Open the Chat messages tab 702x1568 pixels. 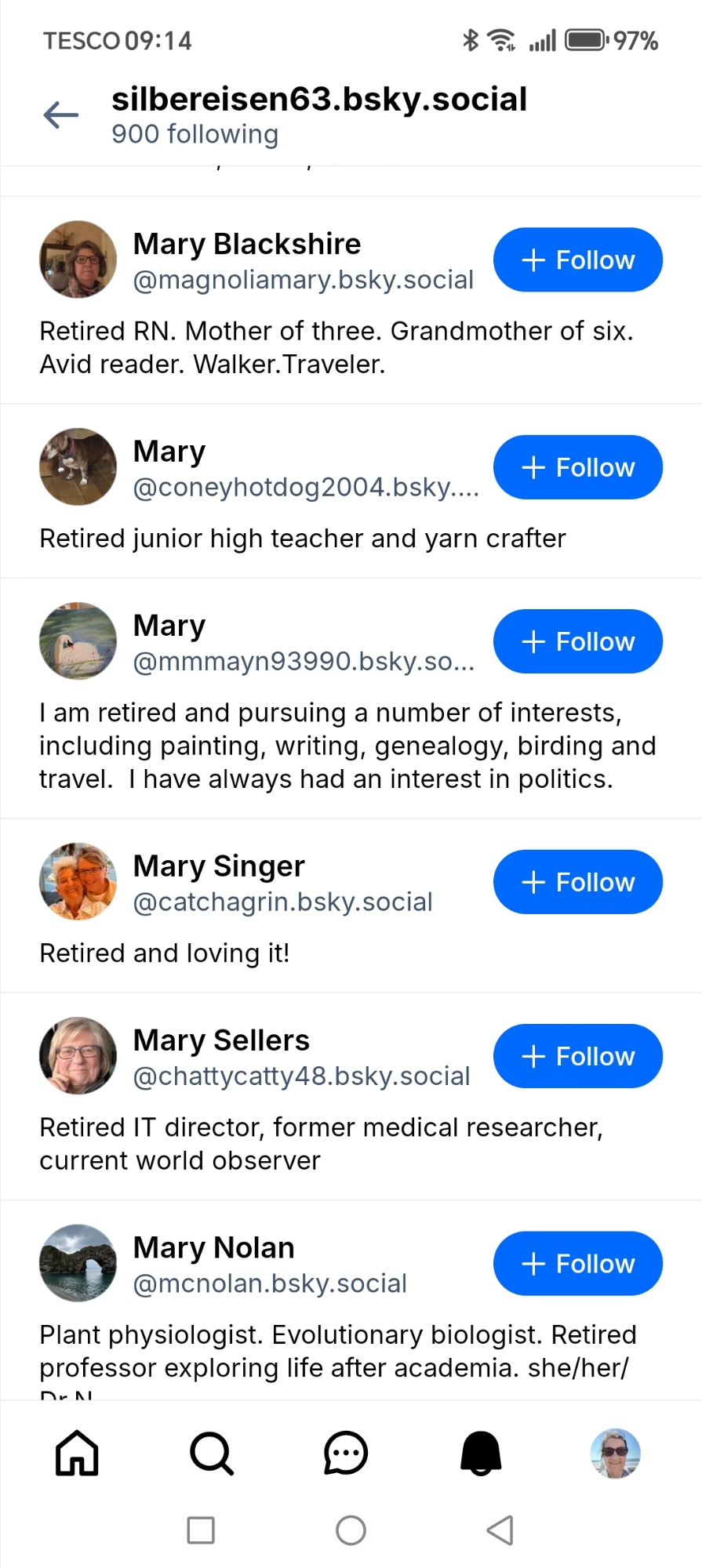[x=346, y=1453]
